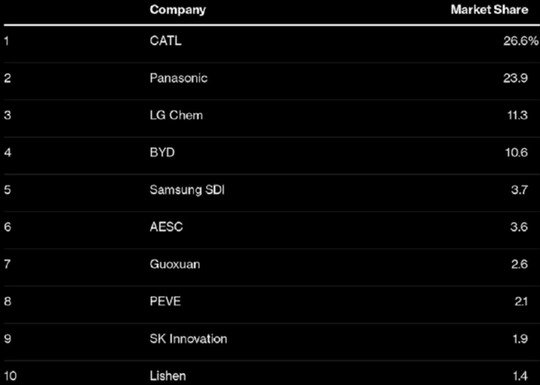This screenshot has width=540, height=385.
Task: Click the AESC company name
Action: click(166, 227)
